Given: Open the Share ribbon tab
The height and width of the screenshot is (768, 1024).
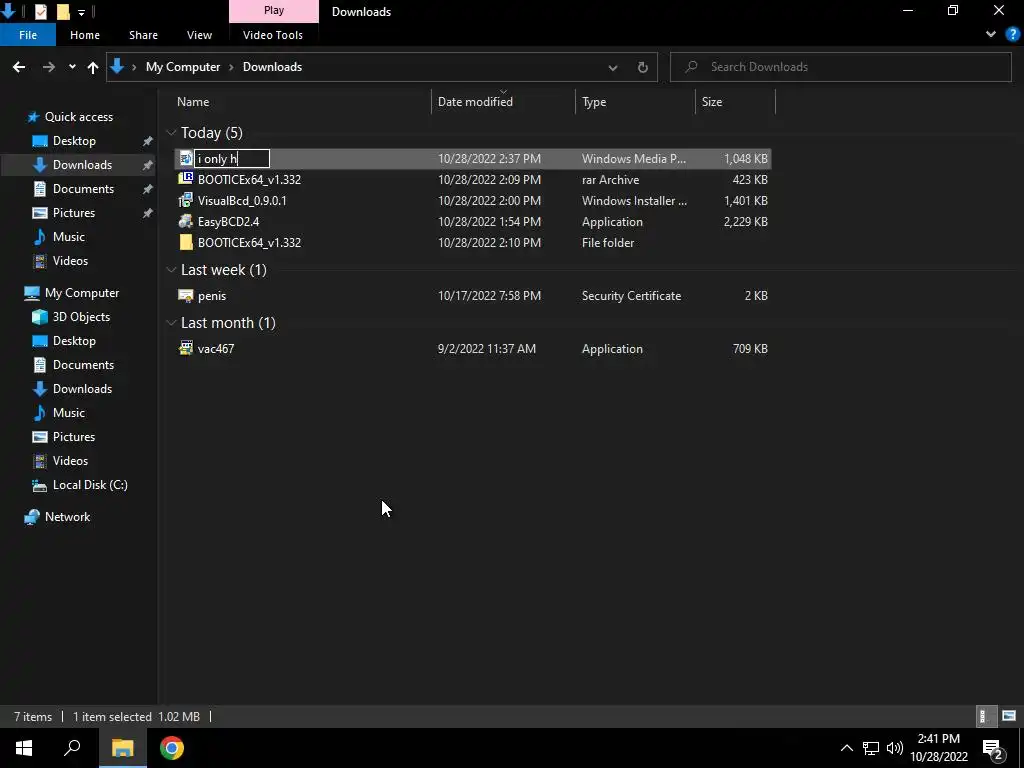Looking at the screenshot, I should coord(143,35).
